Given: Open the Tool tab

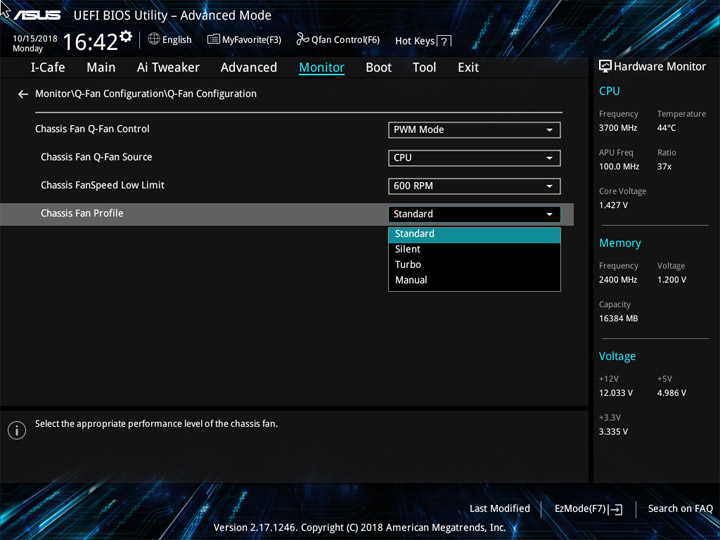Looking at the screenshot, I should (424, 68).
